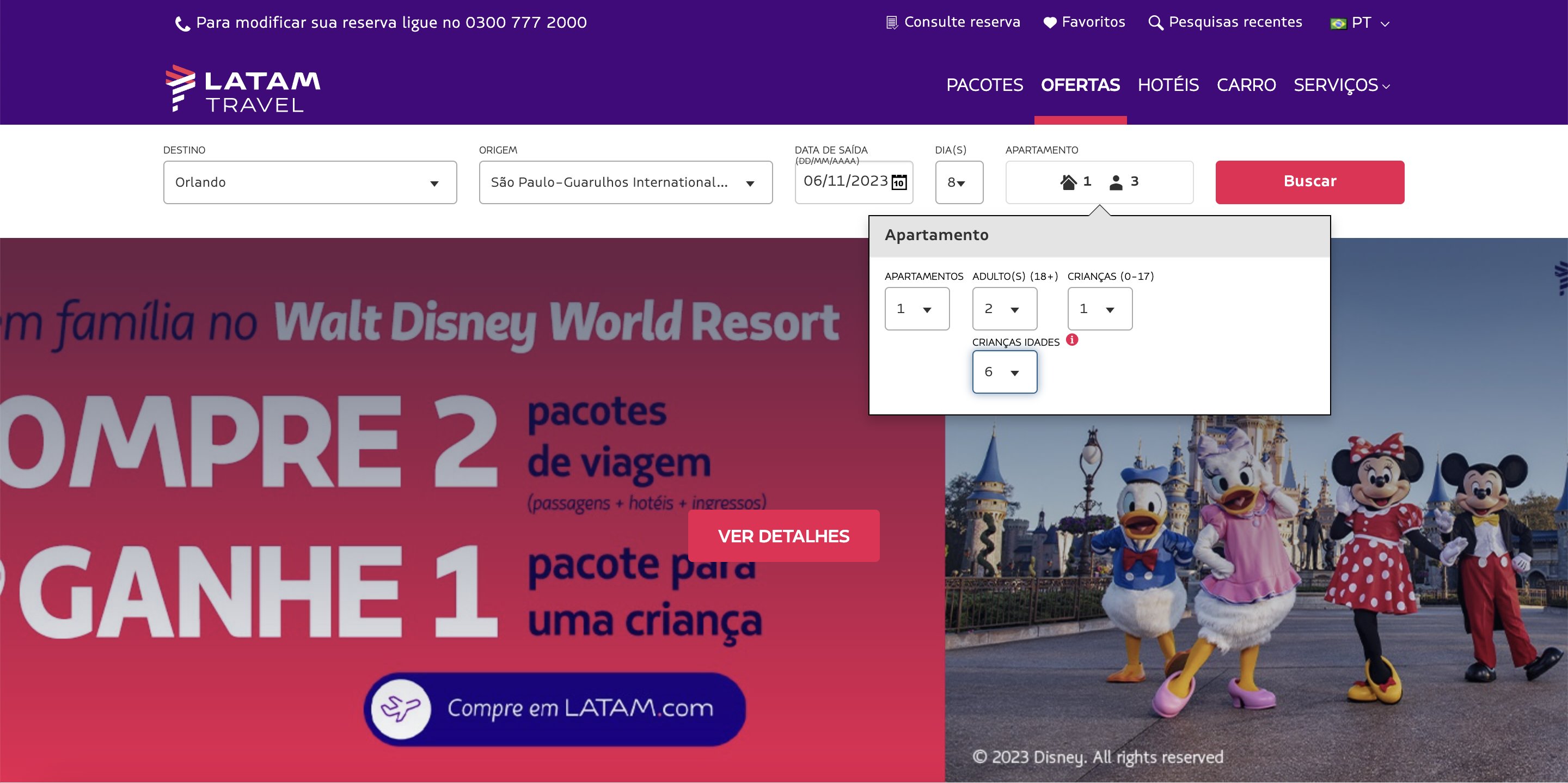Open the Destino dropdown showing Orlando
Screen dimensions: 1568x783
[310, 182]
